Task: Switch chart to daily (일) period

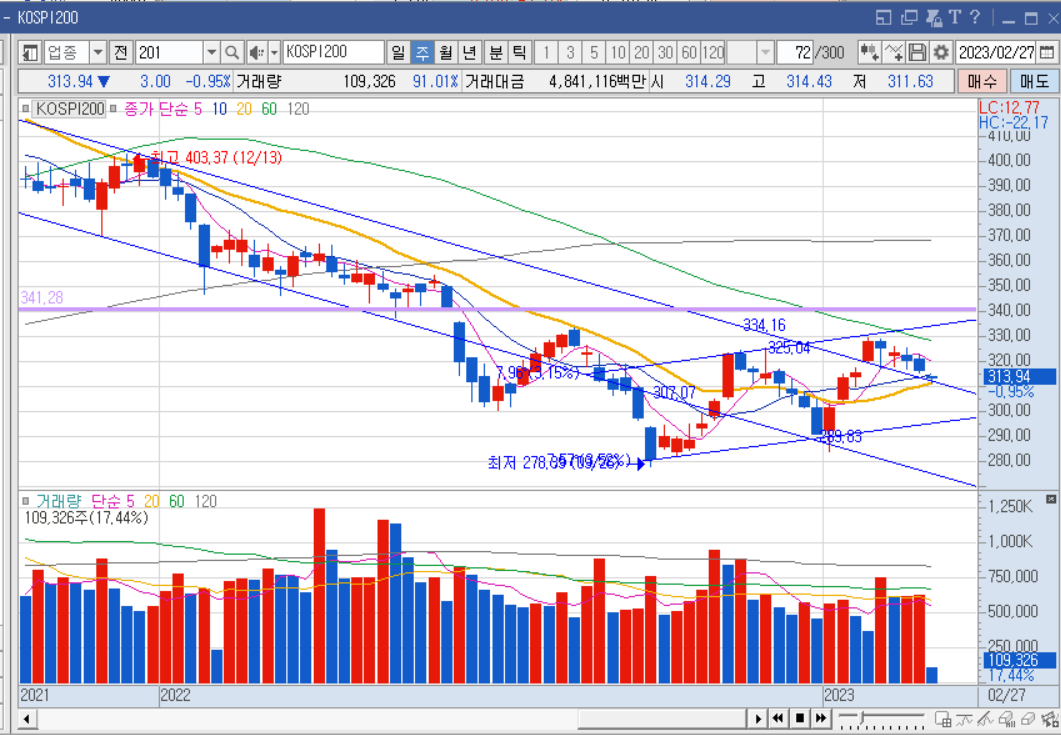Action: [x=398, y=52]
